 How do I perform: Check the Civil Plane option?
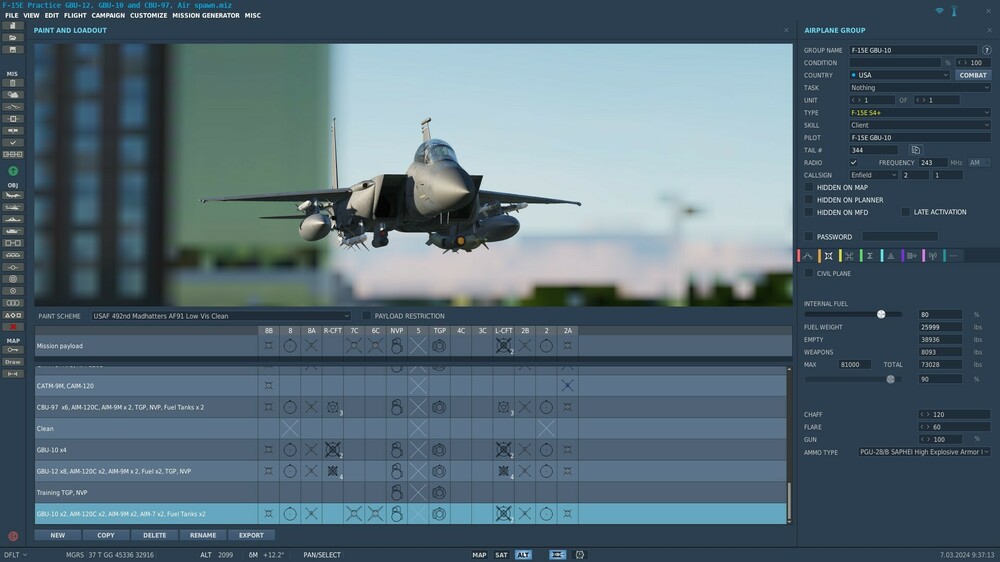tap(809, 273)
